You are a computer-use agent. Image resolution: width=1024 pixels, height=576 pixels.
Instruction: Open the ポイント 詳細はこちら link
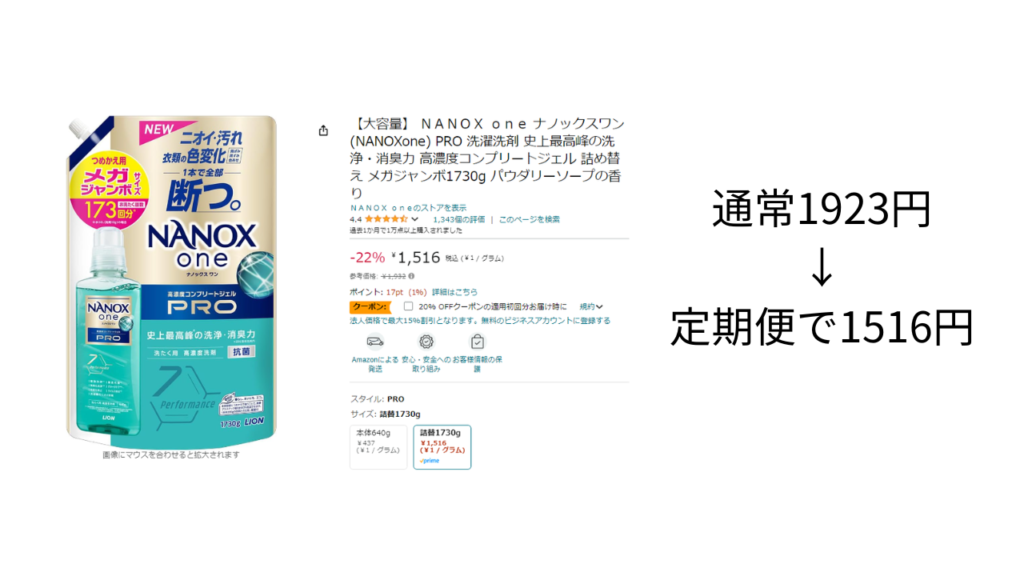click(x=455, y=292)
